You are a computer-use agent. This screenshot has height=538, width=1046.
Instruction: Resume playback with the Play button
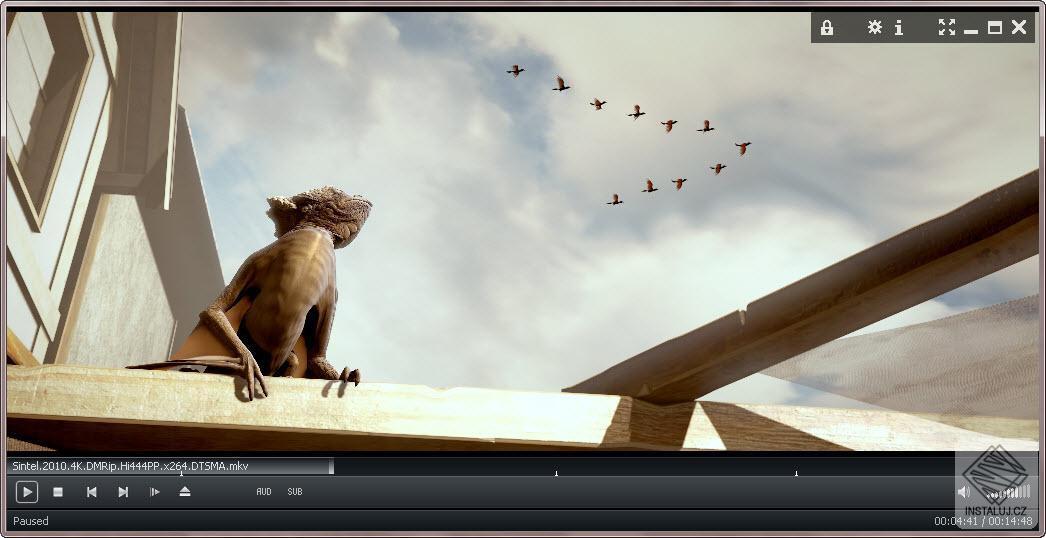coord(27,493)
